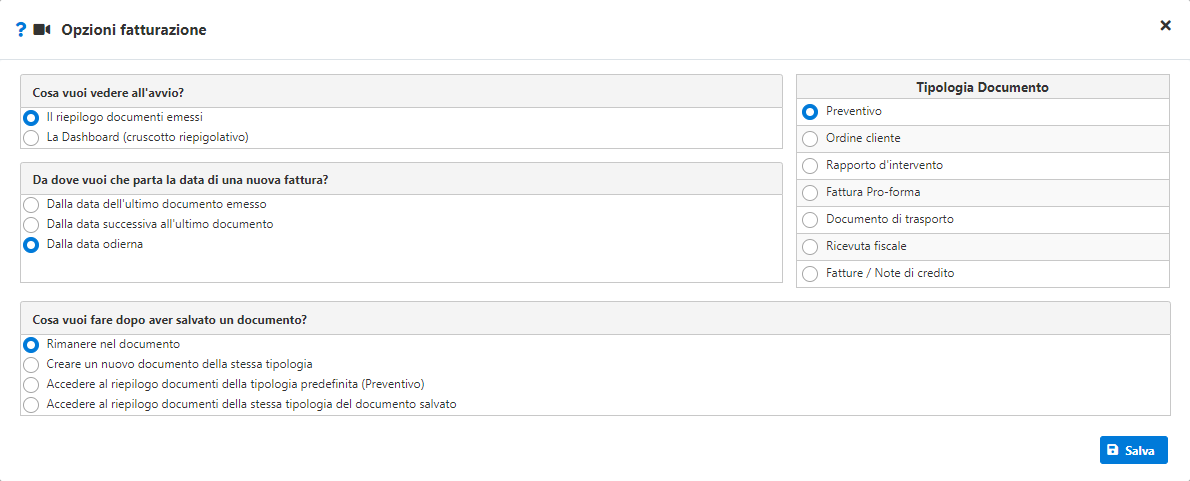Select 'Dalla data dell'ultimo documento emesso'
1190x481 pixels.
coord(31,205)
